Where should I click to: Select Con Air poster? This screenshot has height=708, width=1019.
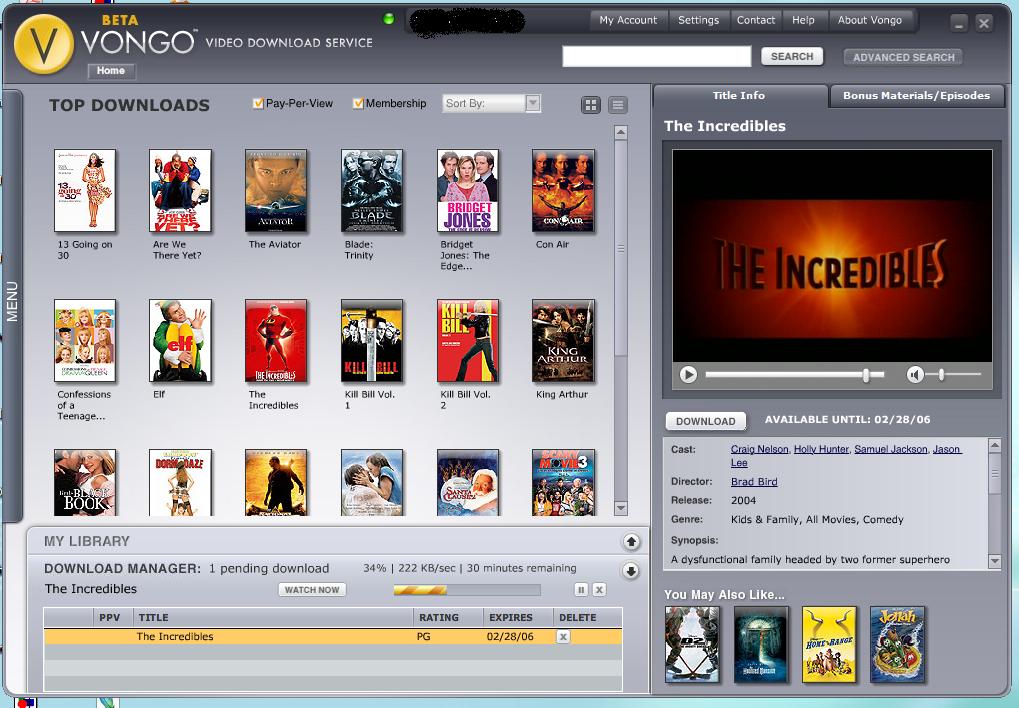click(x=563, y=190)
